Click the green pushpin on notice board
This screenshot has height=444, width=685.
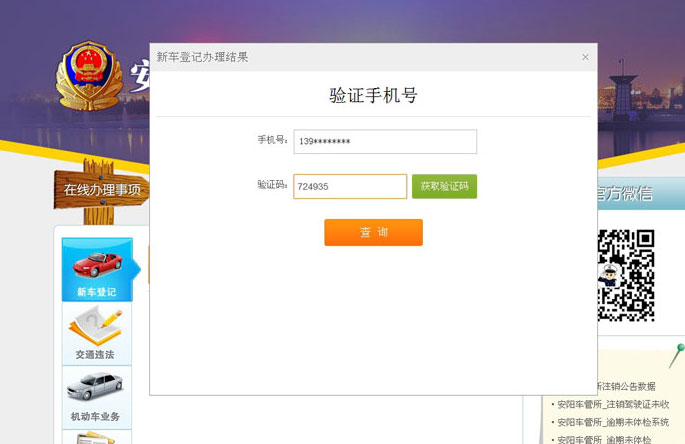(x=677, y=355)
